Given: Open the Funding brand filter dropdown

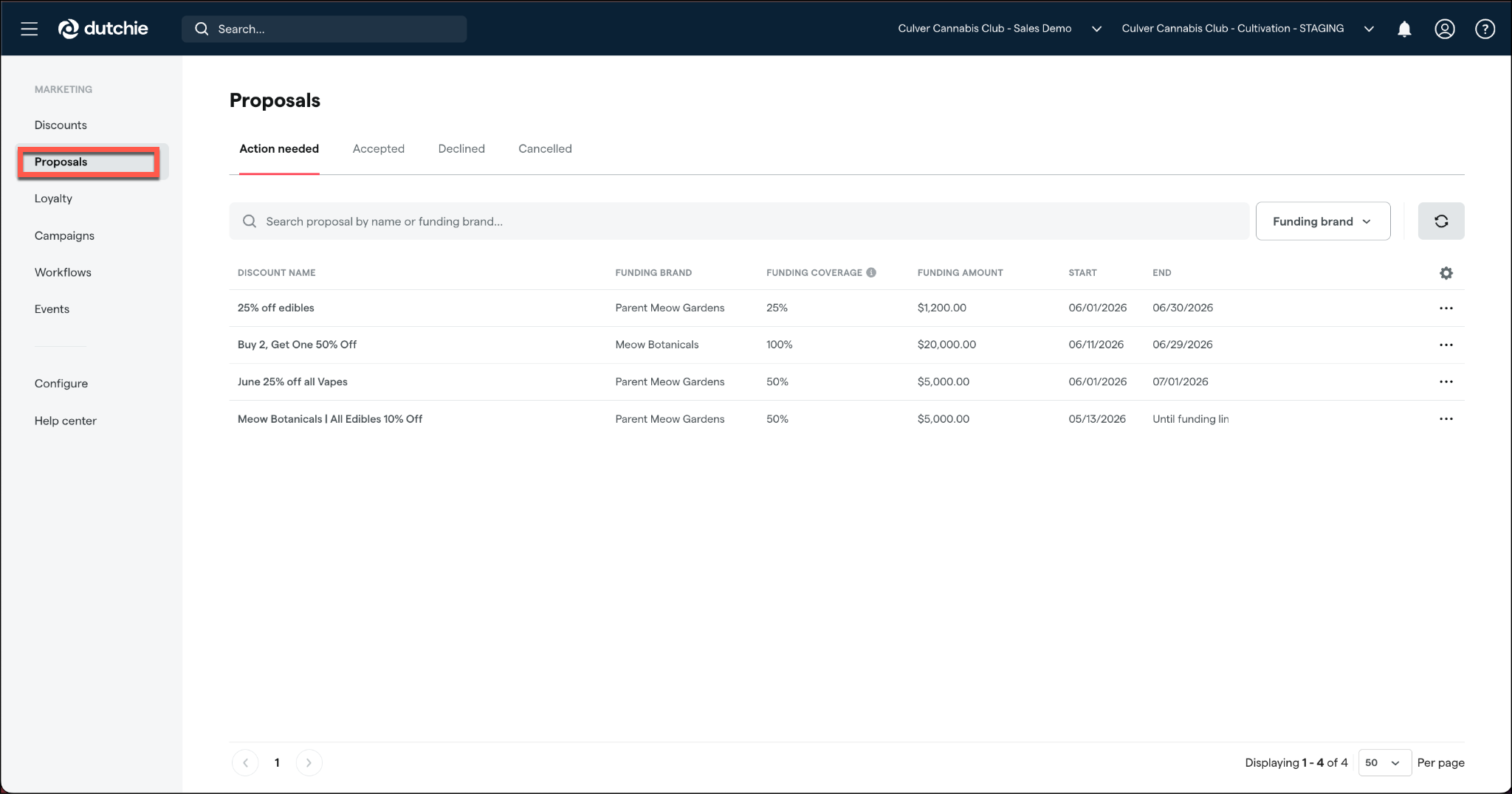Looking at the screenshot, I should pos(1323,221).
